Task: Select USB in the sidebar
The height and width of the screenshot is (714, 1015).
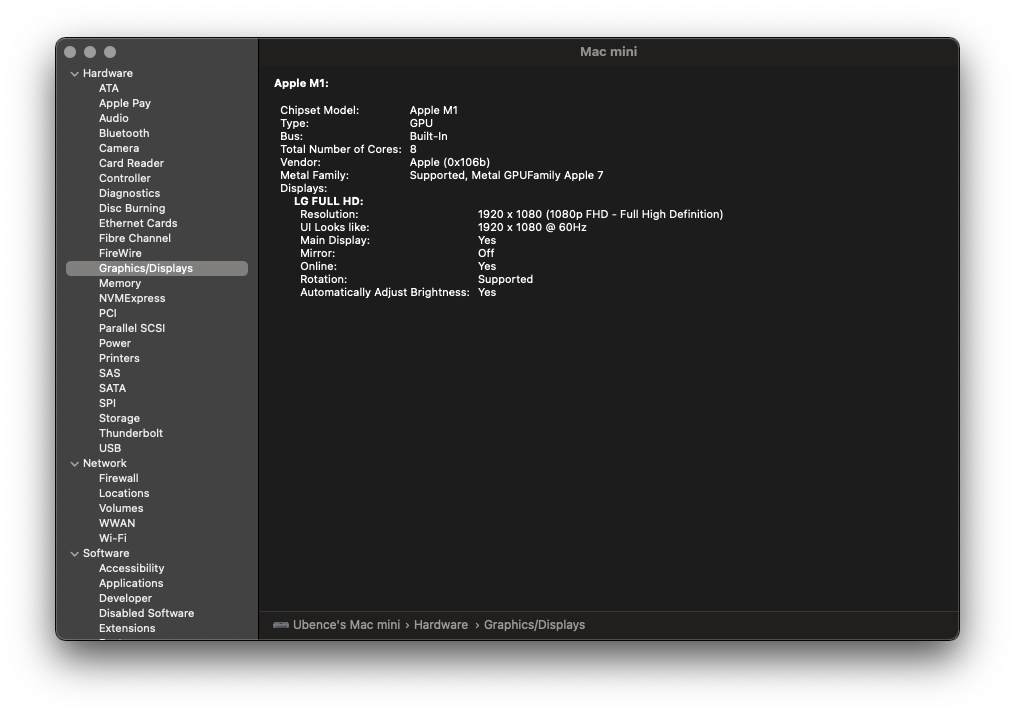Action: pyautogui.click(x=110, y=448)
